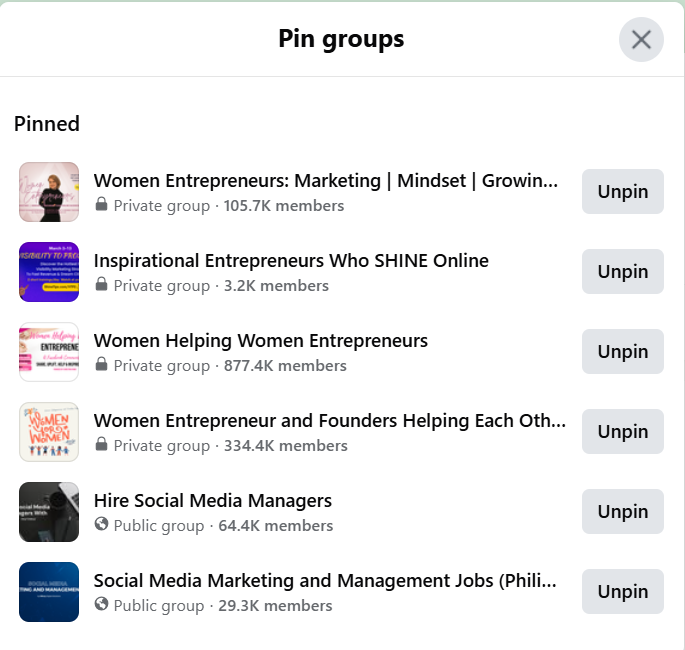Viewport: 685px width, 650px height.
Task: Open Hire Social Media Managers title
Action: pos(213,501)
